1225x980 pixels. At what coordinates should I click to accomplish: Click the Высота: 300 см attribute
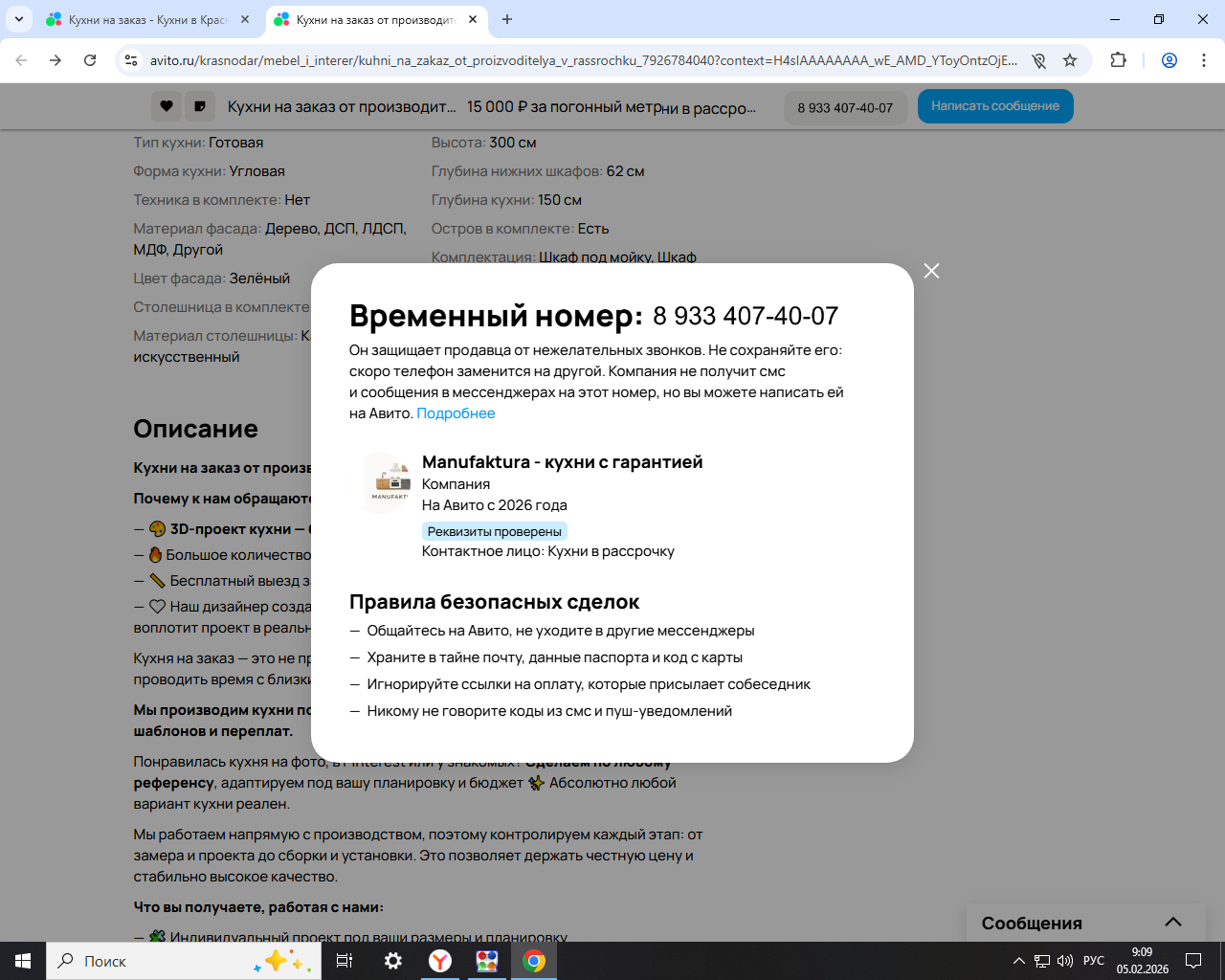coord(483,143)
